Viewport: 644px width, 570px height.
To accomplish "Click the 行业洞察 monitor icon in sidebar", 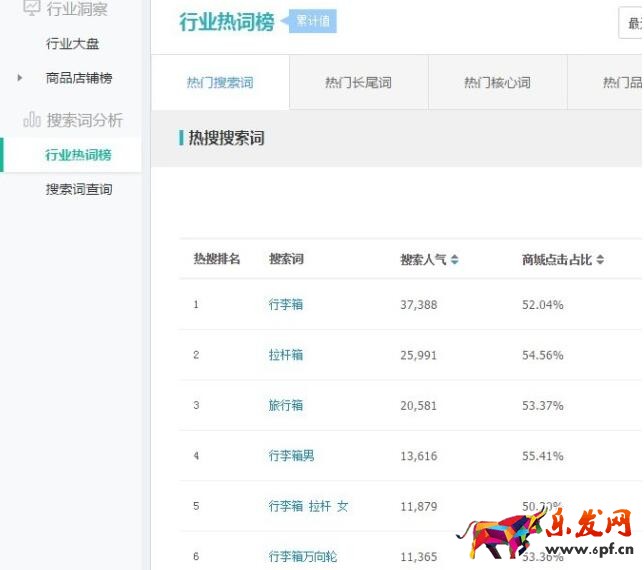I will pos(31,8).
